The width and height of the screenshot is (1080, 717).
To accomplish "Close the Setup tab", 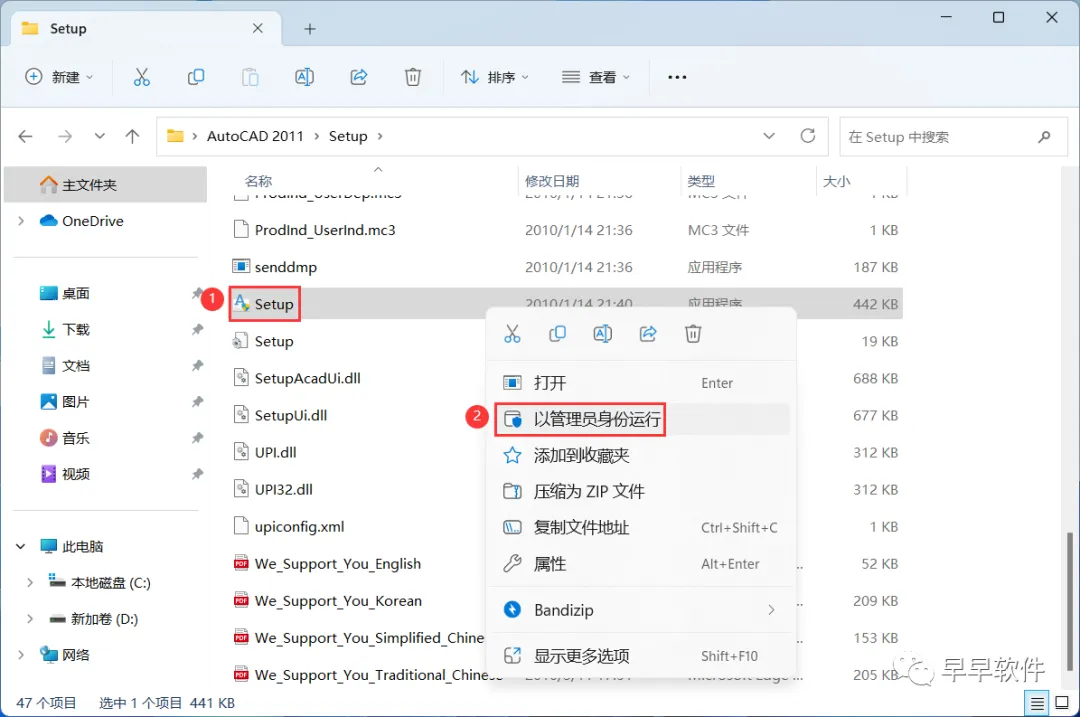I will point(258,28).
